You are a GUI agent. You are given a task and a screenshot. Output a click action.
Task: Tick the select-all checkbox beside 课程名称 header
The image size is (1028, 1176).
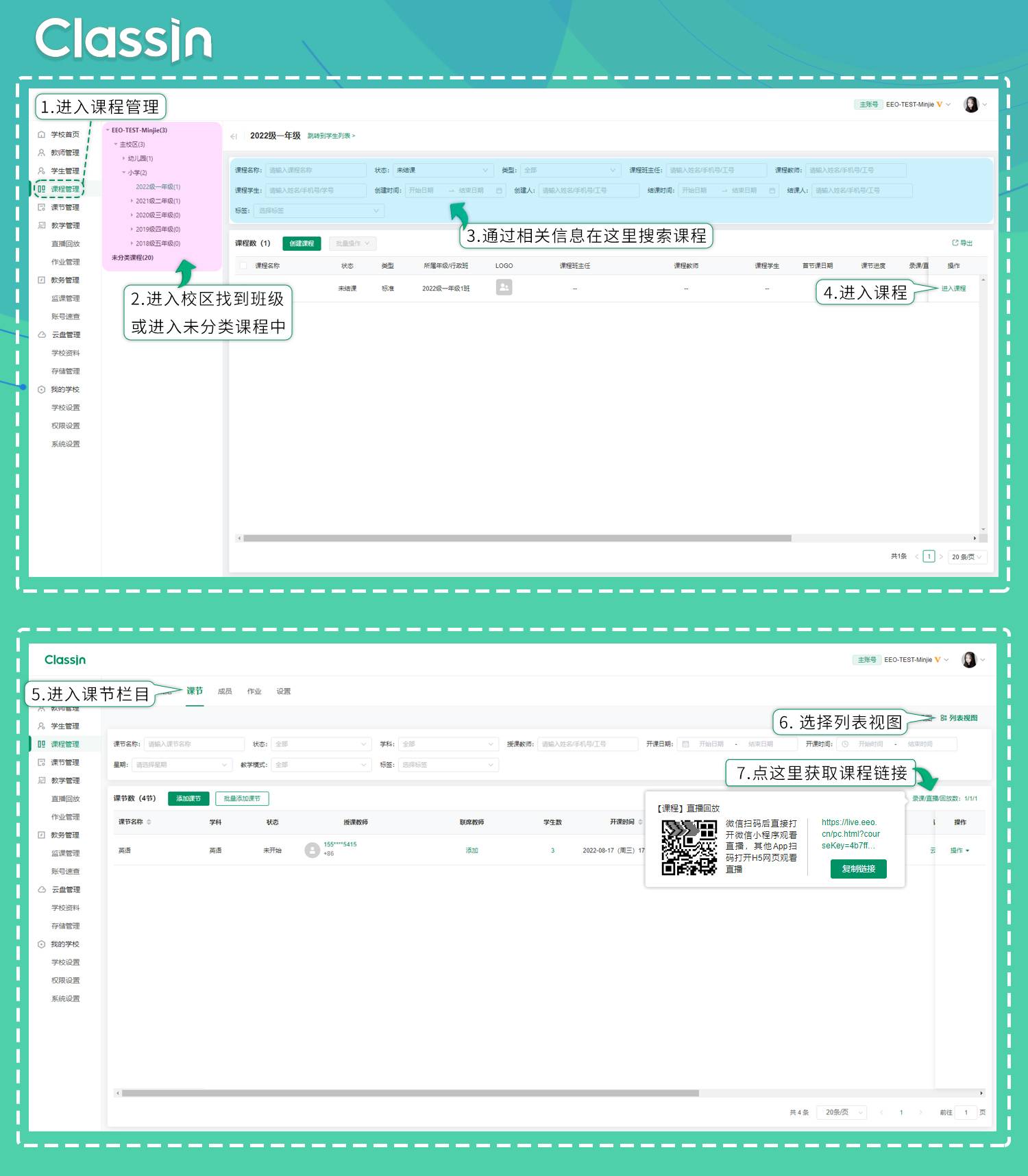243,265
